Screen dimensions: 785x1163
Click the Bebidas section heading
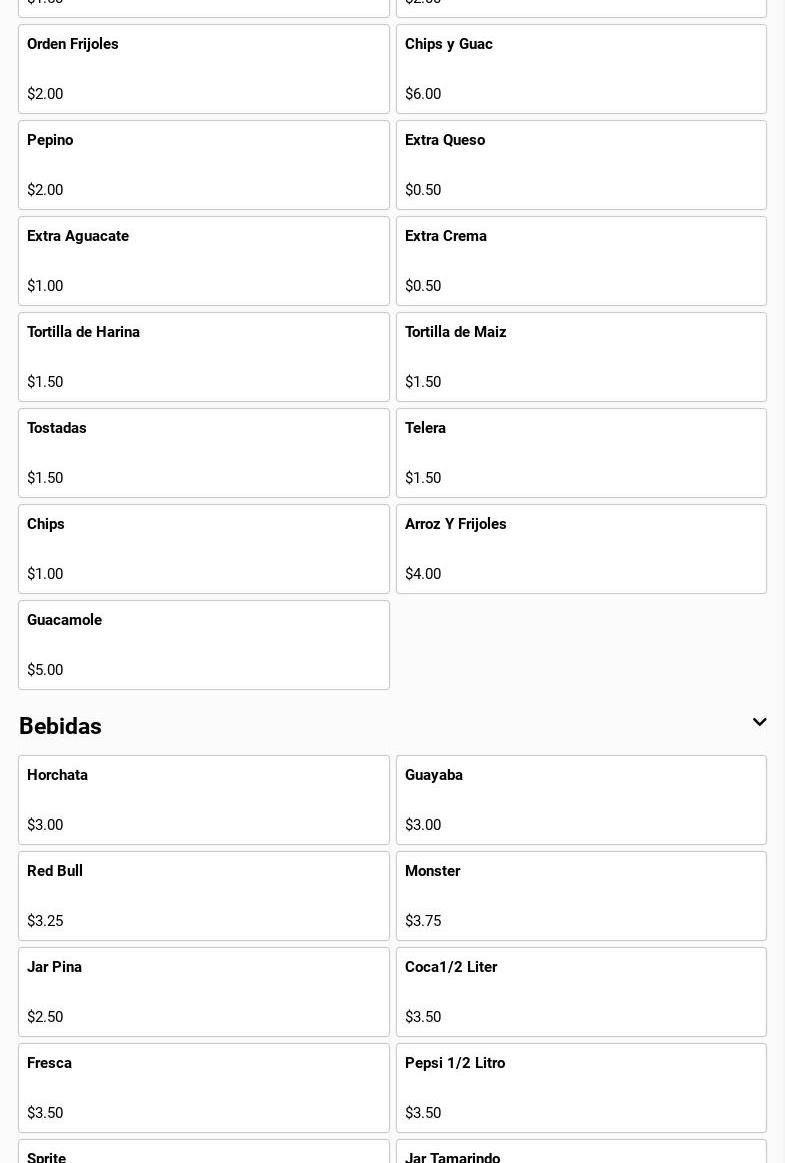(60, 726)
